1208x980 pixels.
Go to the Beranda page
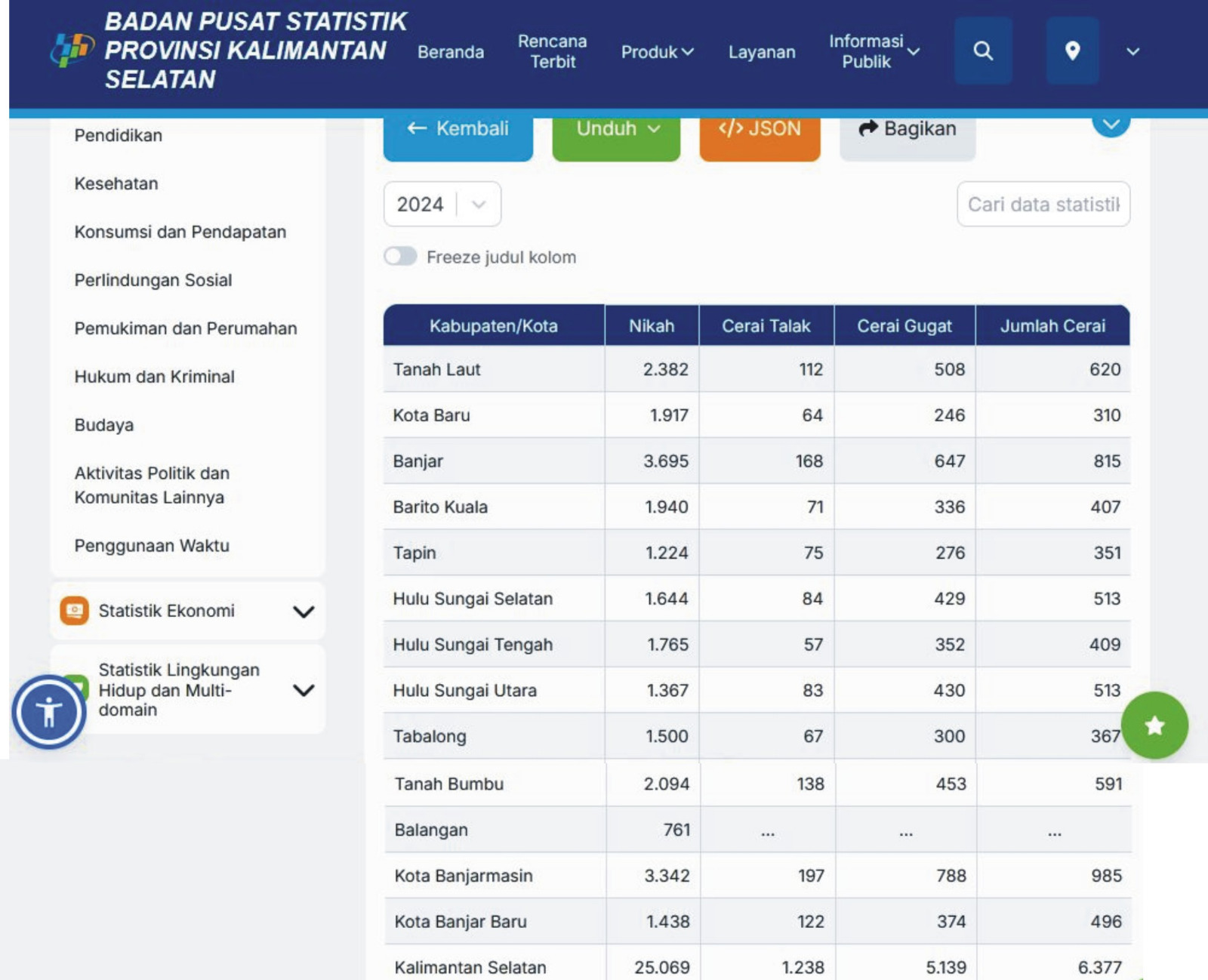point(451,52)
